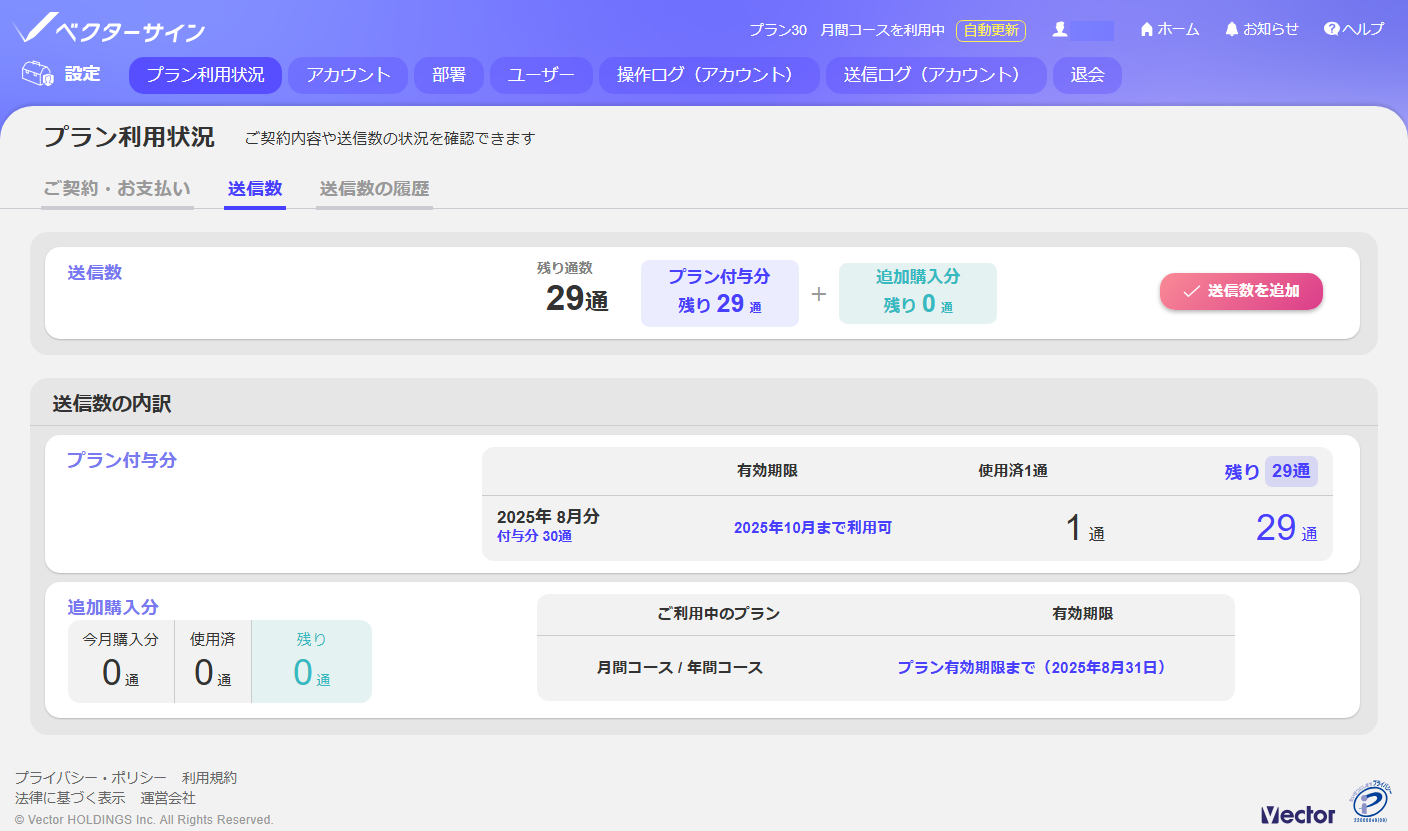Click the 送信数を追加 button

click(1241, 291)
